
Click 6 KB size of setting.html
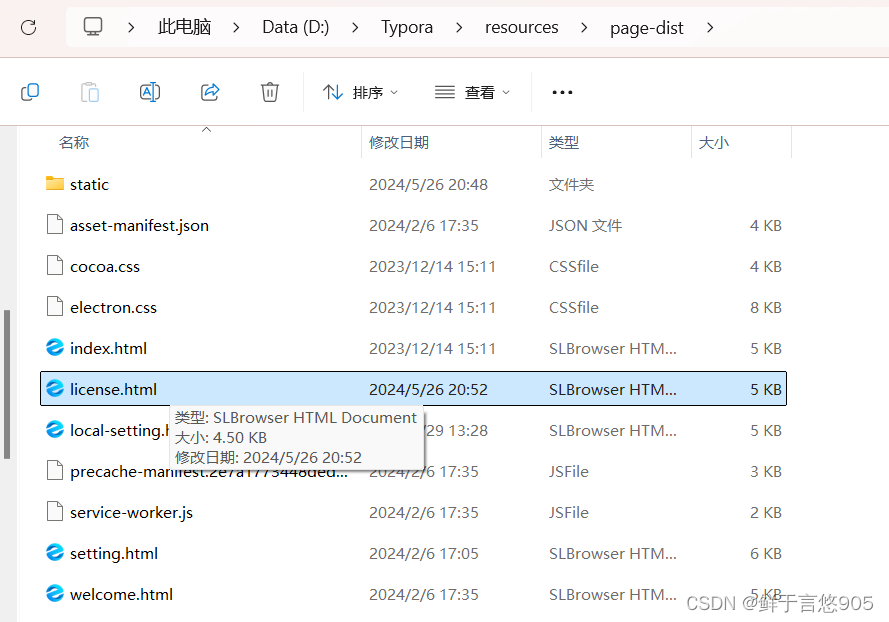(766, 553)
